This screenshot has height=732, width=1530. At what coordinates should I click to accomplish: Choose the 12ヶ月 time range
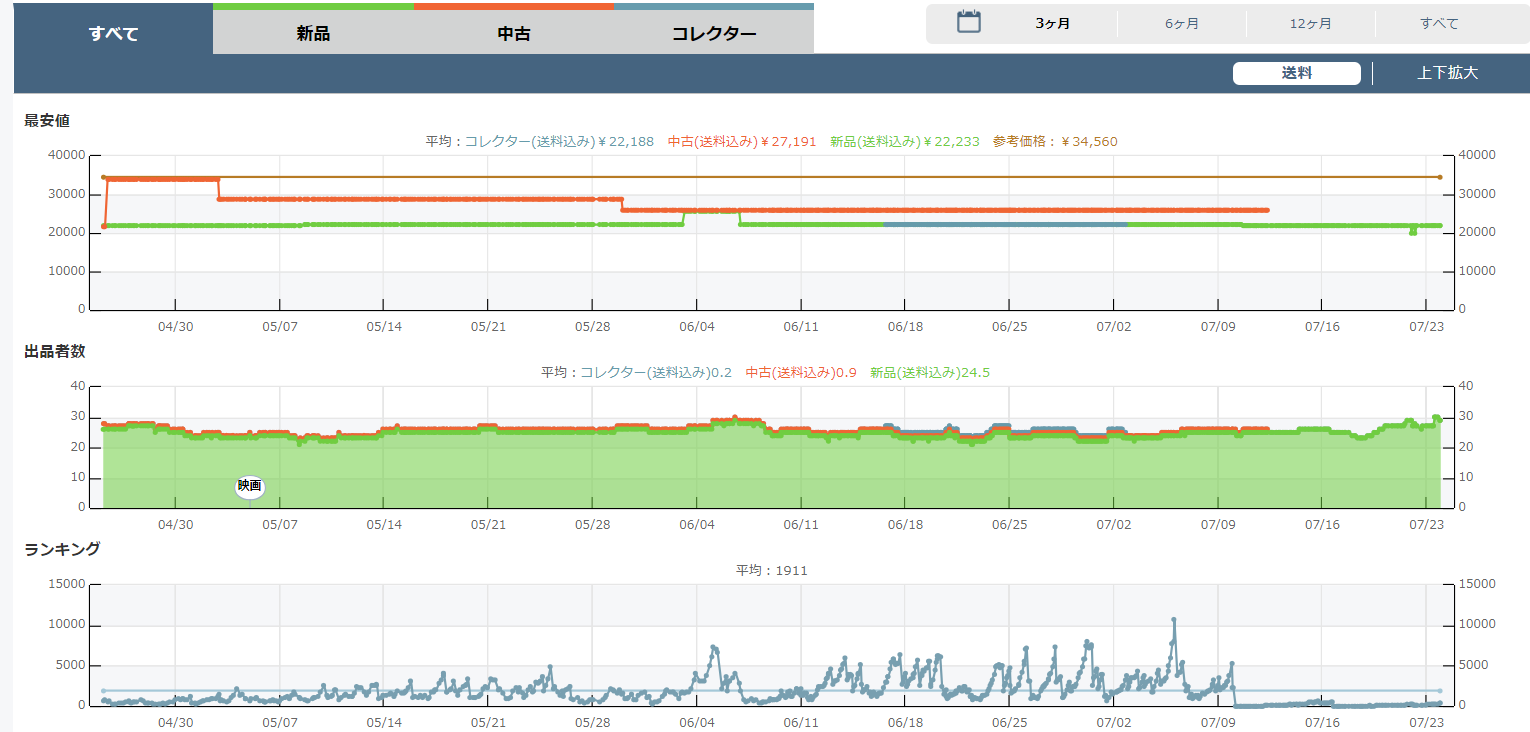tap(1310, 24)
